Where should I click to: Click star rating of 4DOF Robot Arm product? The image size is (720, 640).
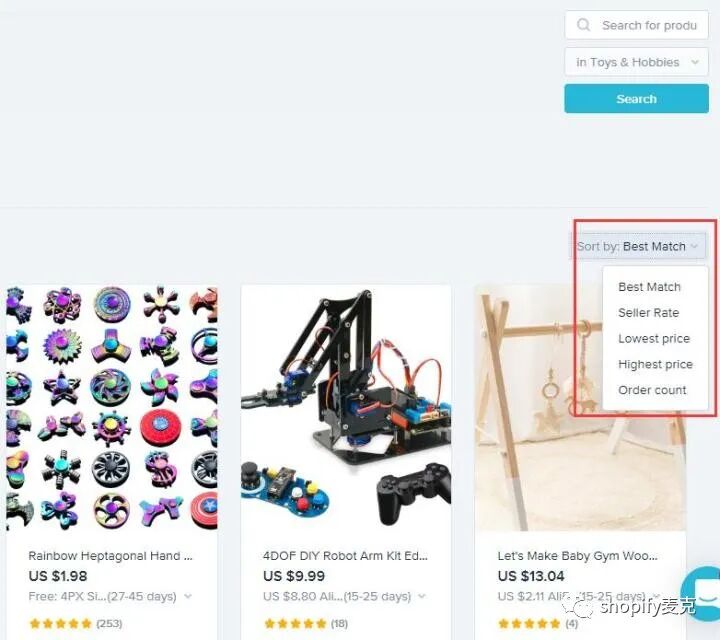295,623
